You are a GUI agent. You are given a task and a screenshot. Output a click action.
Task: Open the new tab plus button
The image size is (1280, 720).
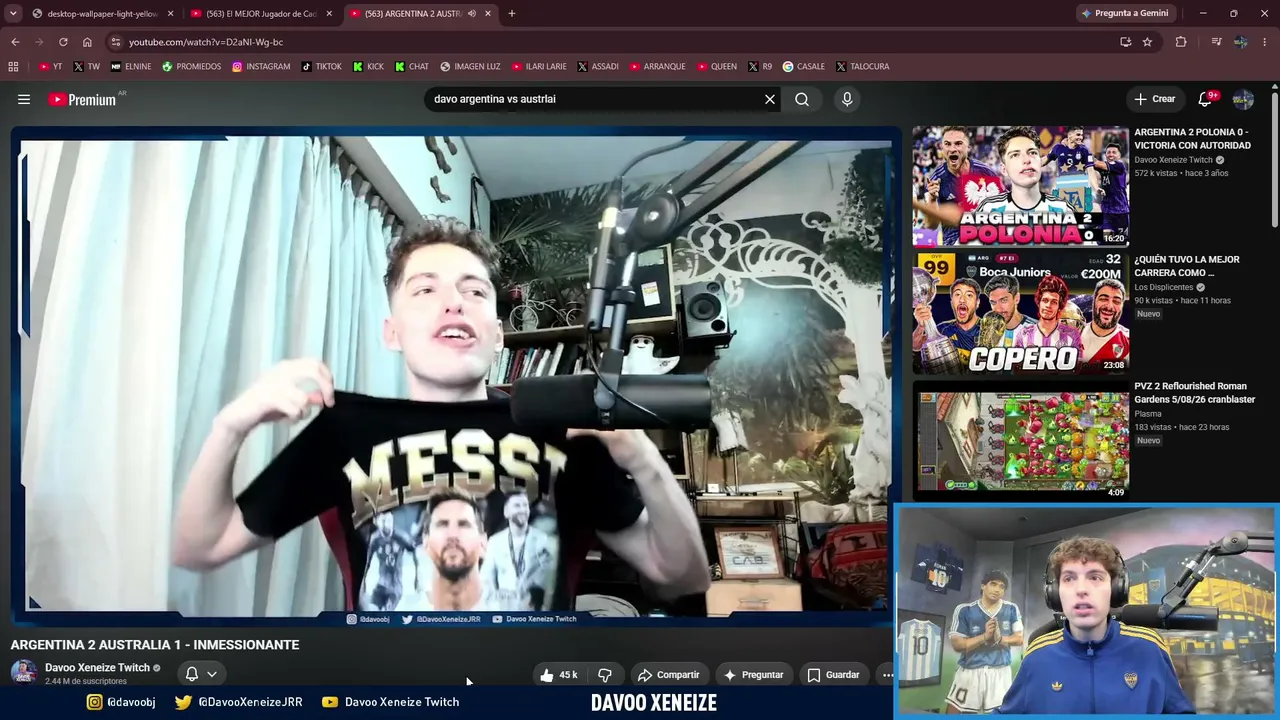coord(512,14)
